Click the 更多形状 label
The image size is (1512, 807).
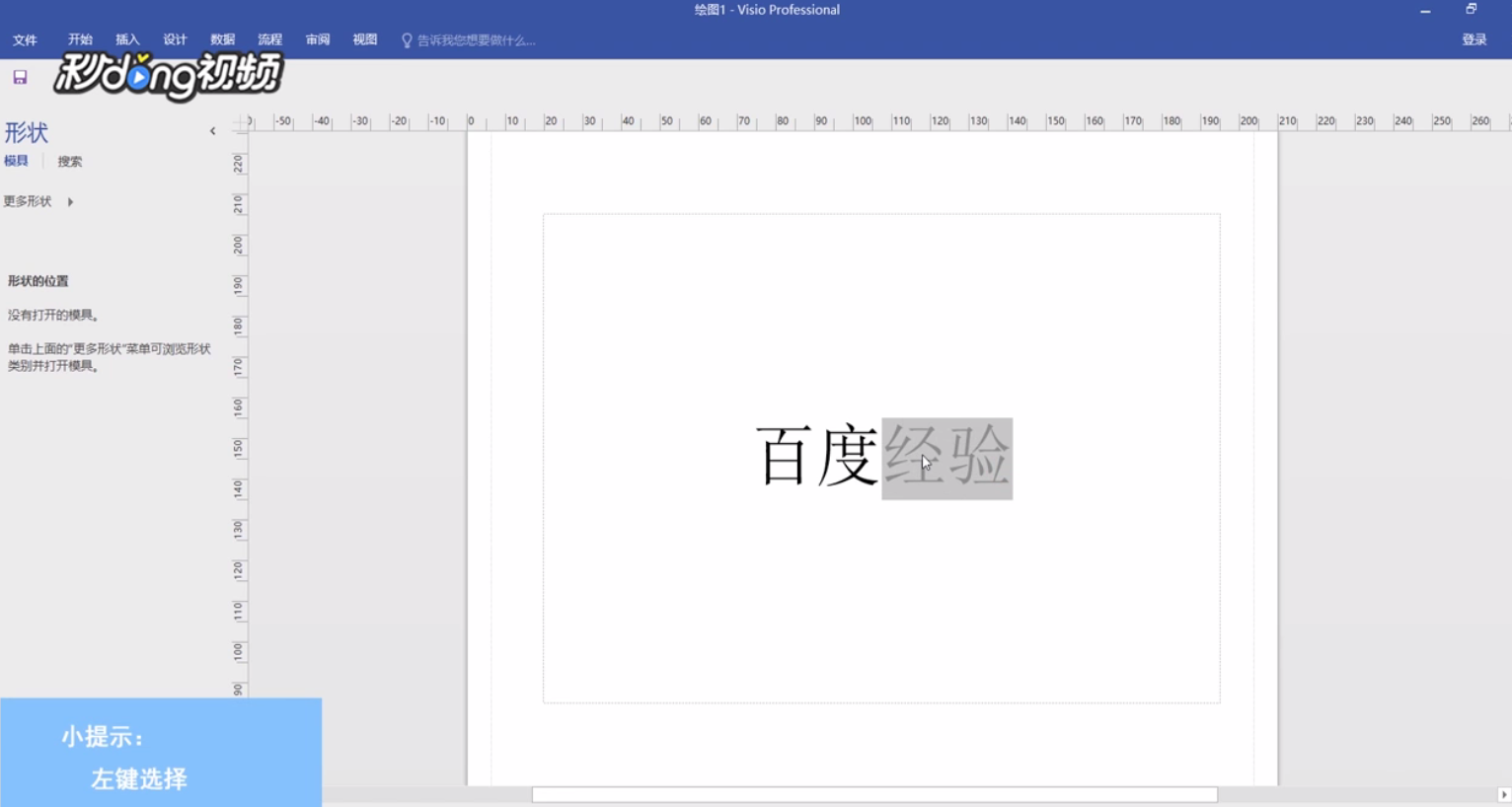coord(28,201)
